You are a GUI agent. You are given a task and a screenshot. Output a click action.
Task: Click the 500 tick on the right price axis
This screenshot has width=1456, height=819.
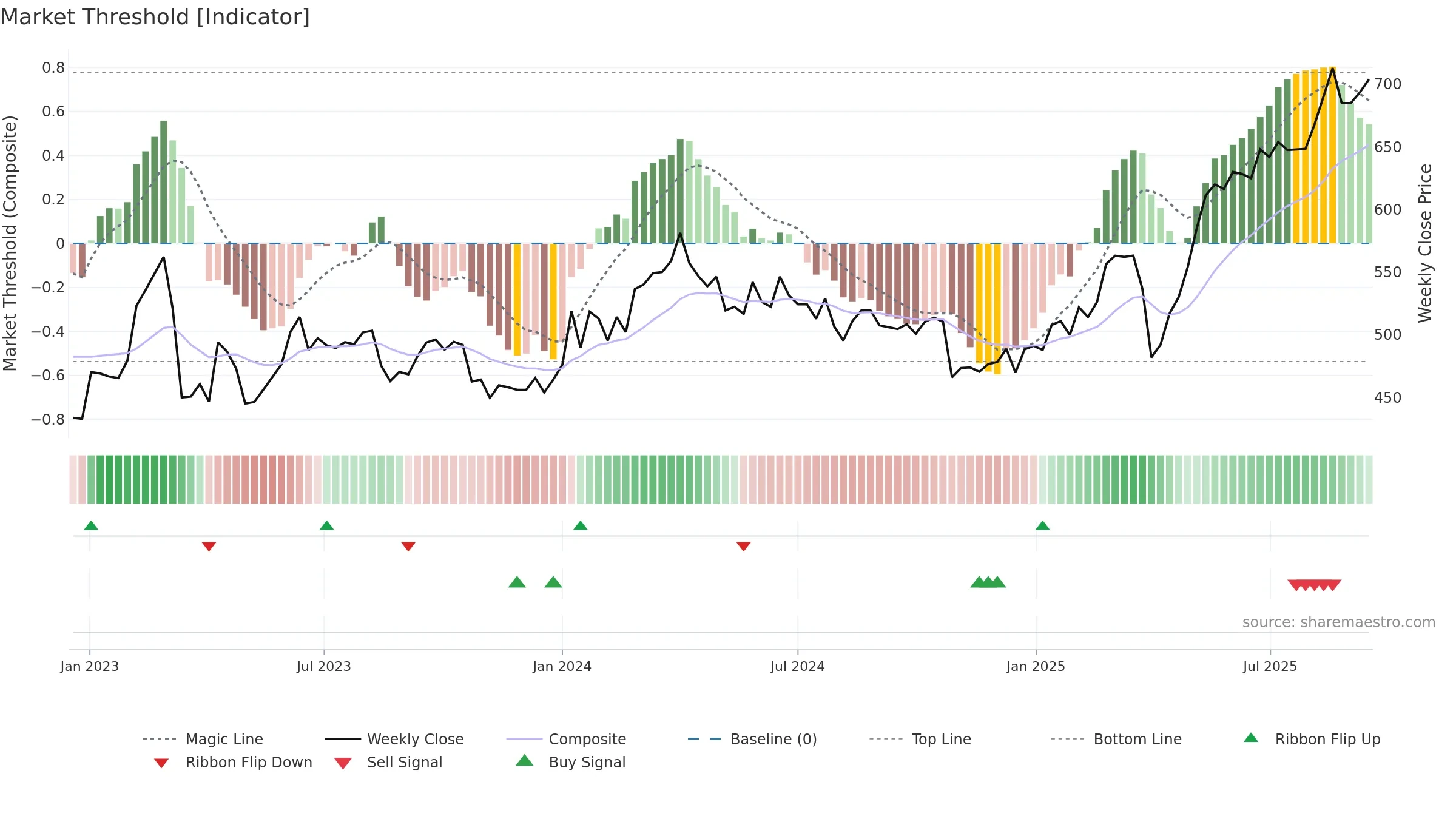(x=1388, y=335)
